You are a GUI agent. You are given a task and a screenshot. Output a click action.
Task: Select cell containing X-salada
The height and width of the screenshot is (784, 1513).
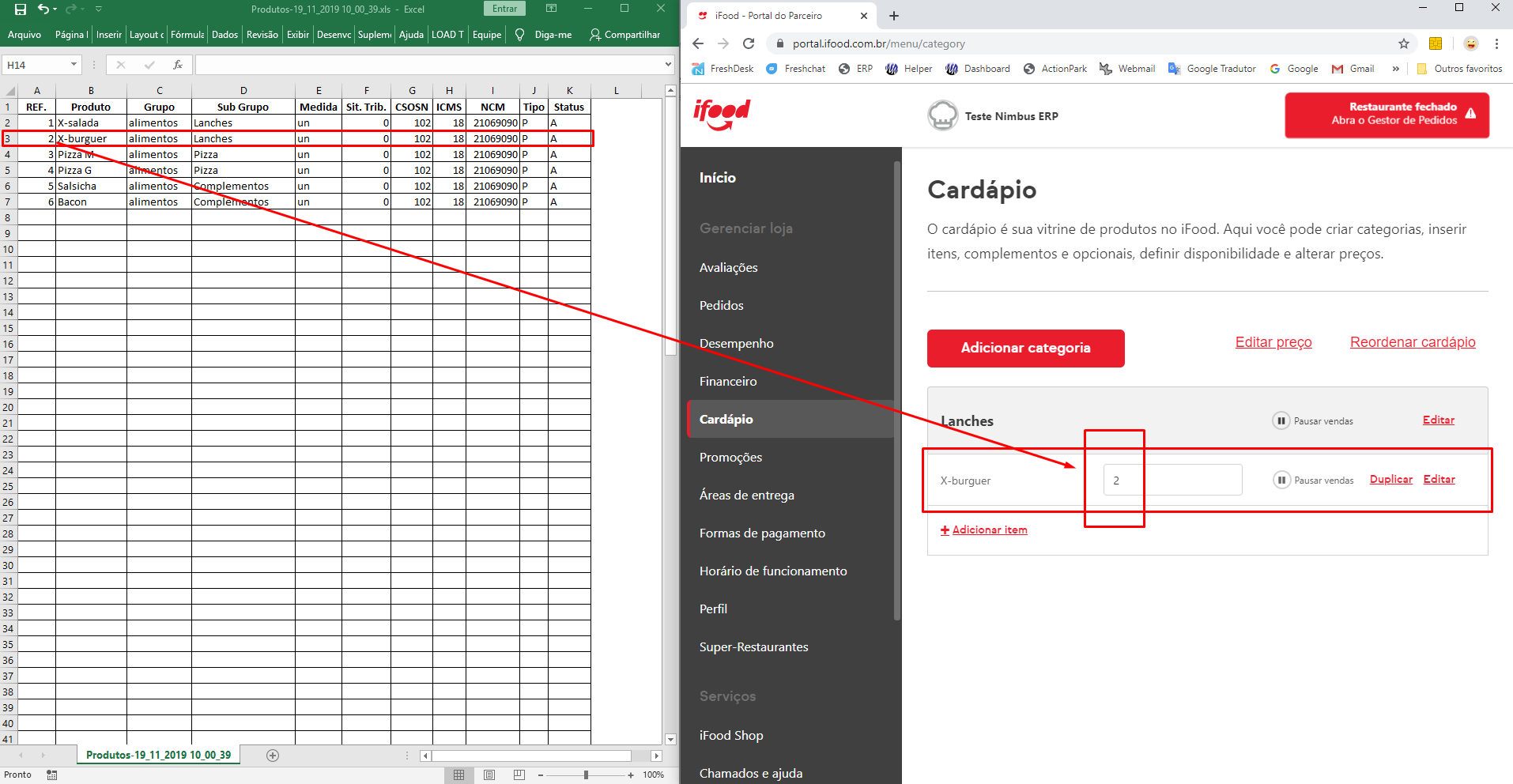91,122
